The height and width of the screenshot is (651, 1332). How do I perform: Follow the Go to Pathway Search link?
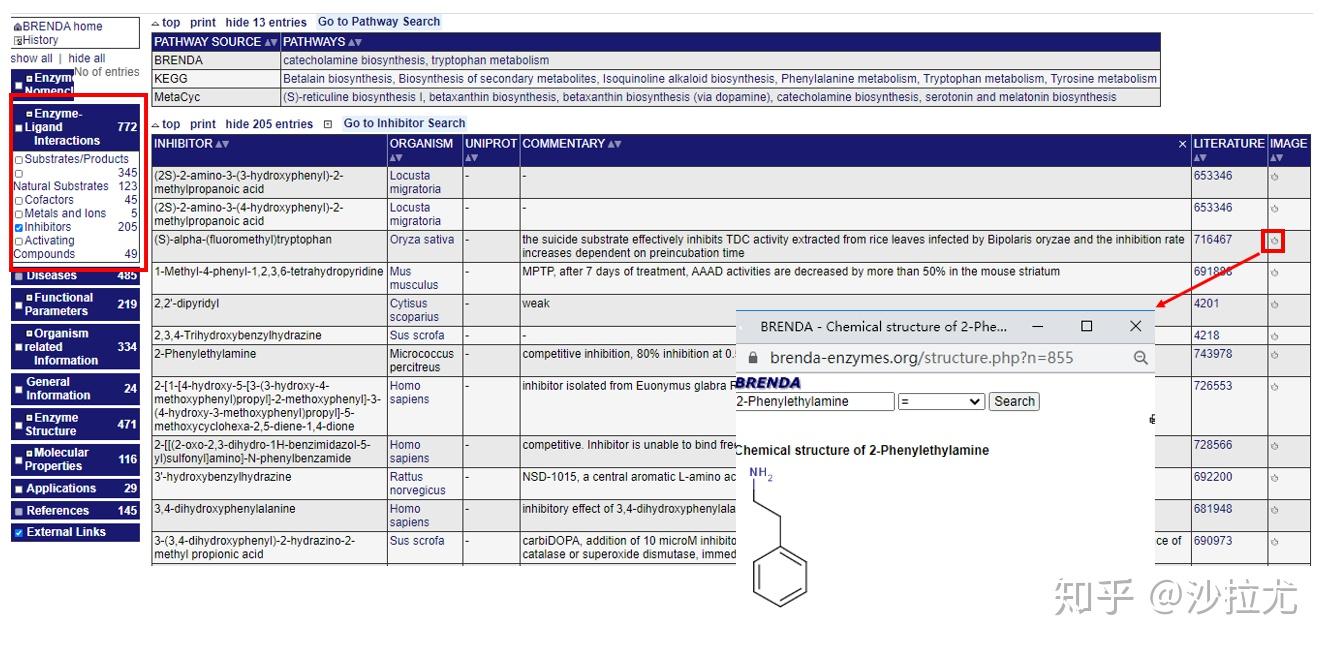[379, 21]
